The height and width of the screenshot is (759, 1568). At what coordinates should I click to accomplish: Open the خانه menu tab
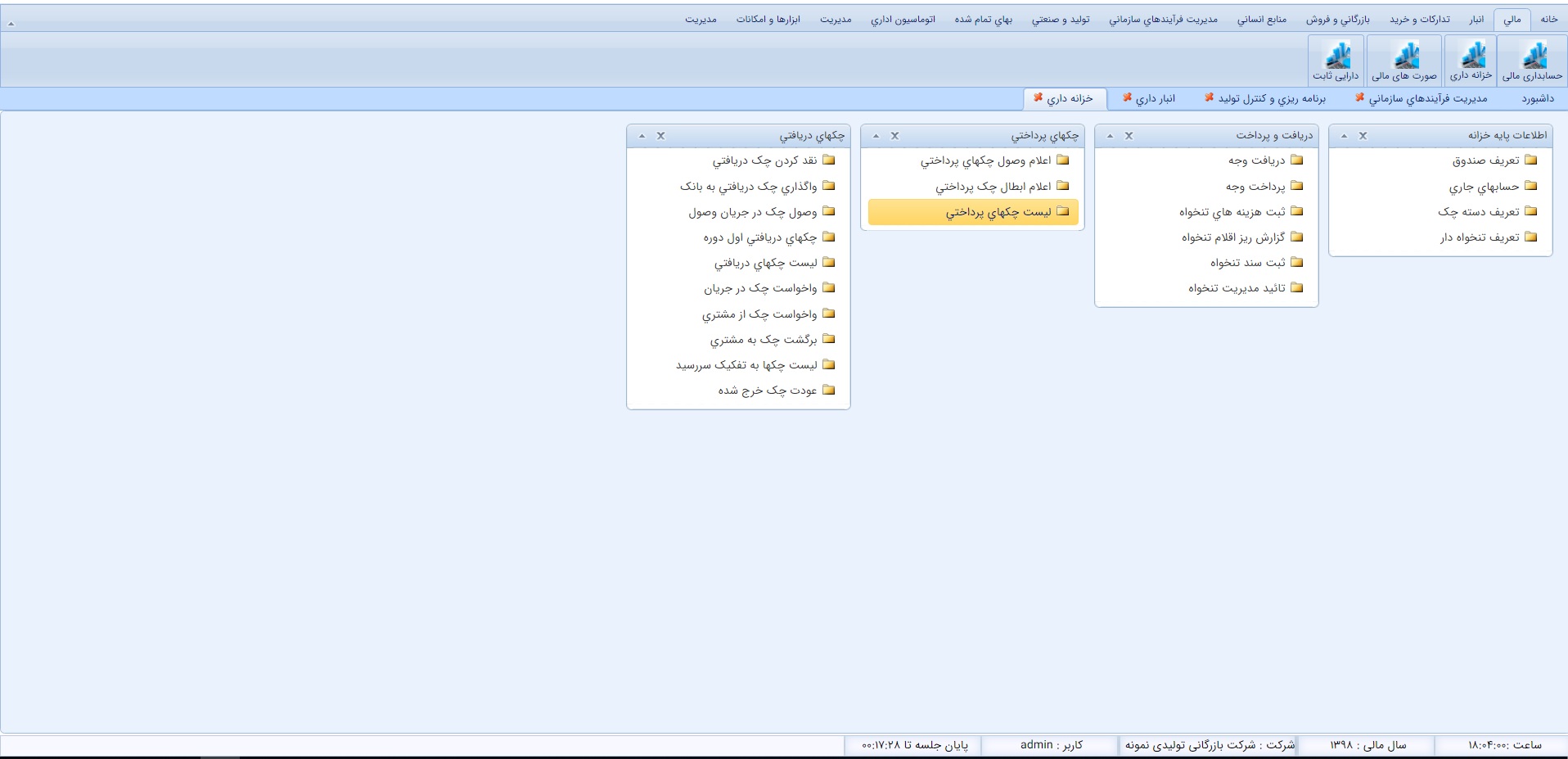[x=1549, y=20]
